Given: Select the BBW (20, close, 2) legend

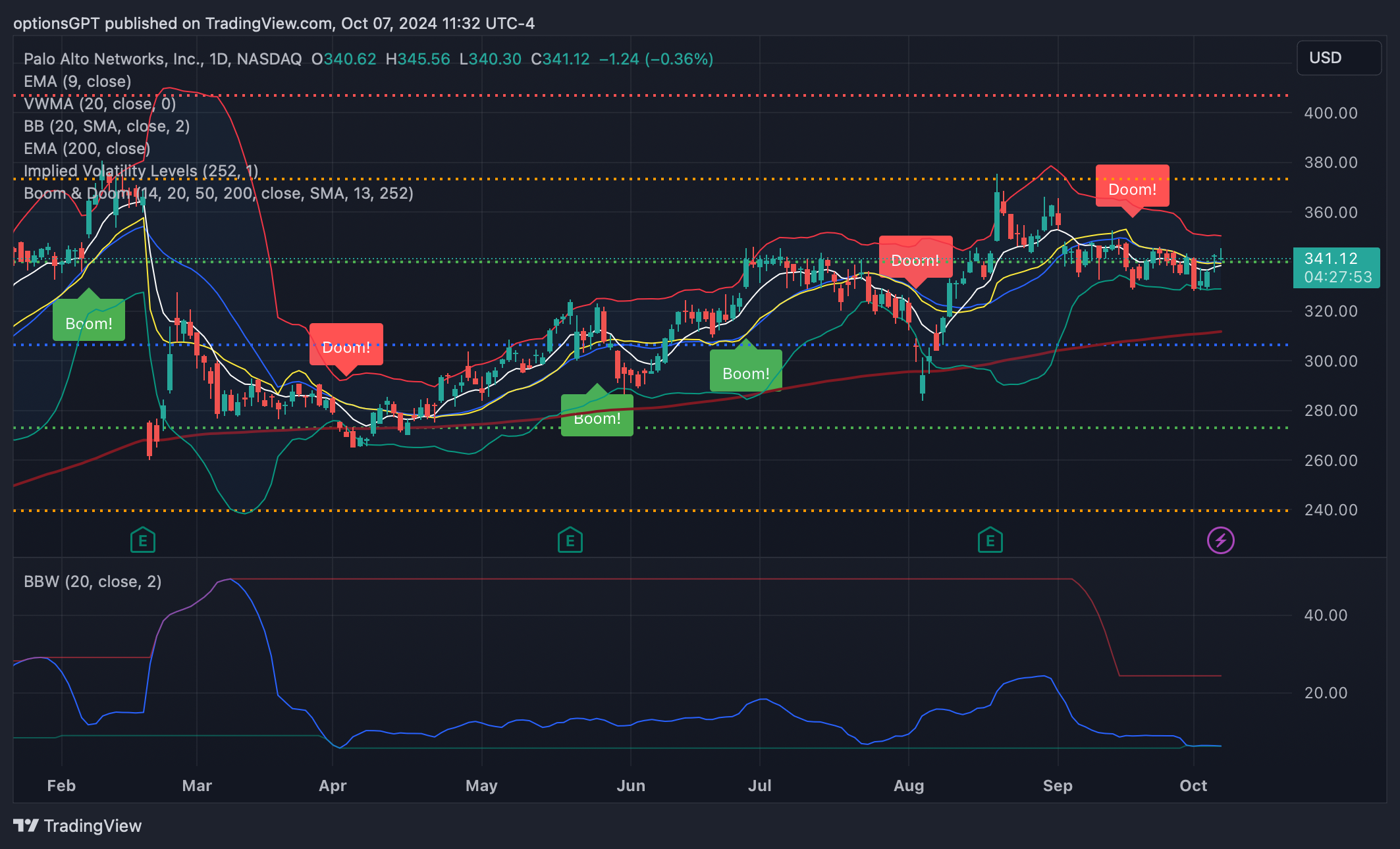Looking at the screenshot, I should pyautogui.click(x=93, y=582).
